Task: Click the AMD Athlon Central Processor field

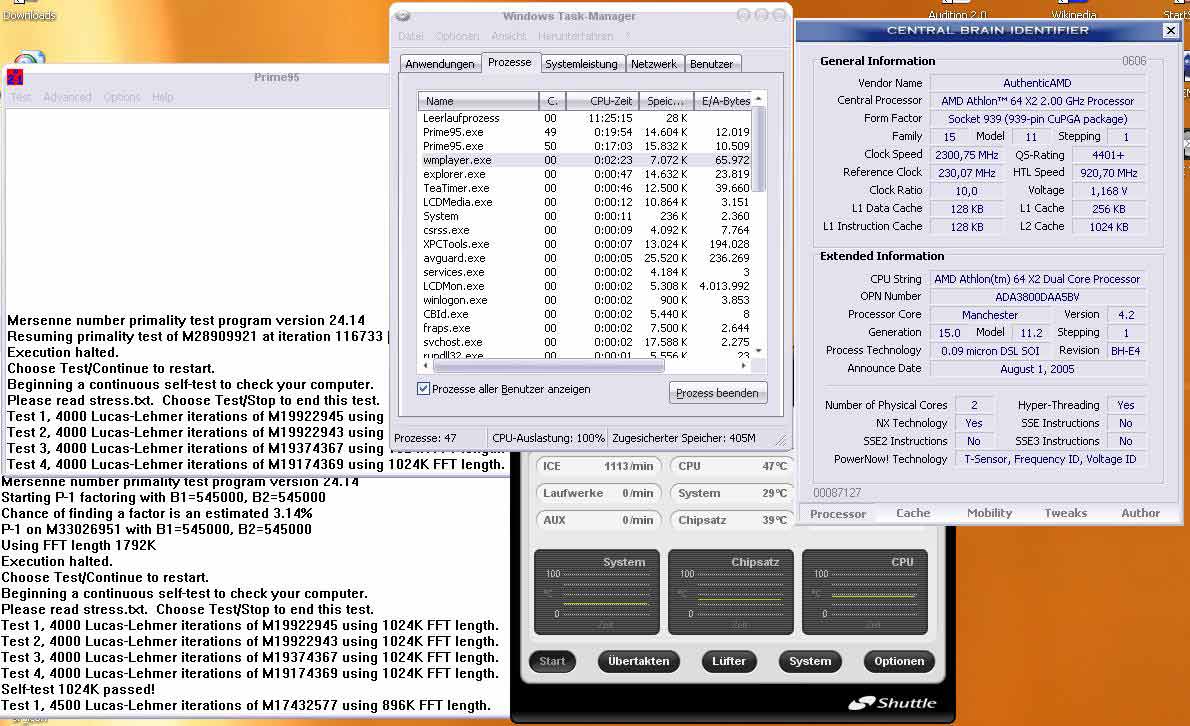Action: point(1037,101)
